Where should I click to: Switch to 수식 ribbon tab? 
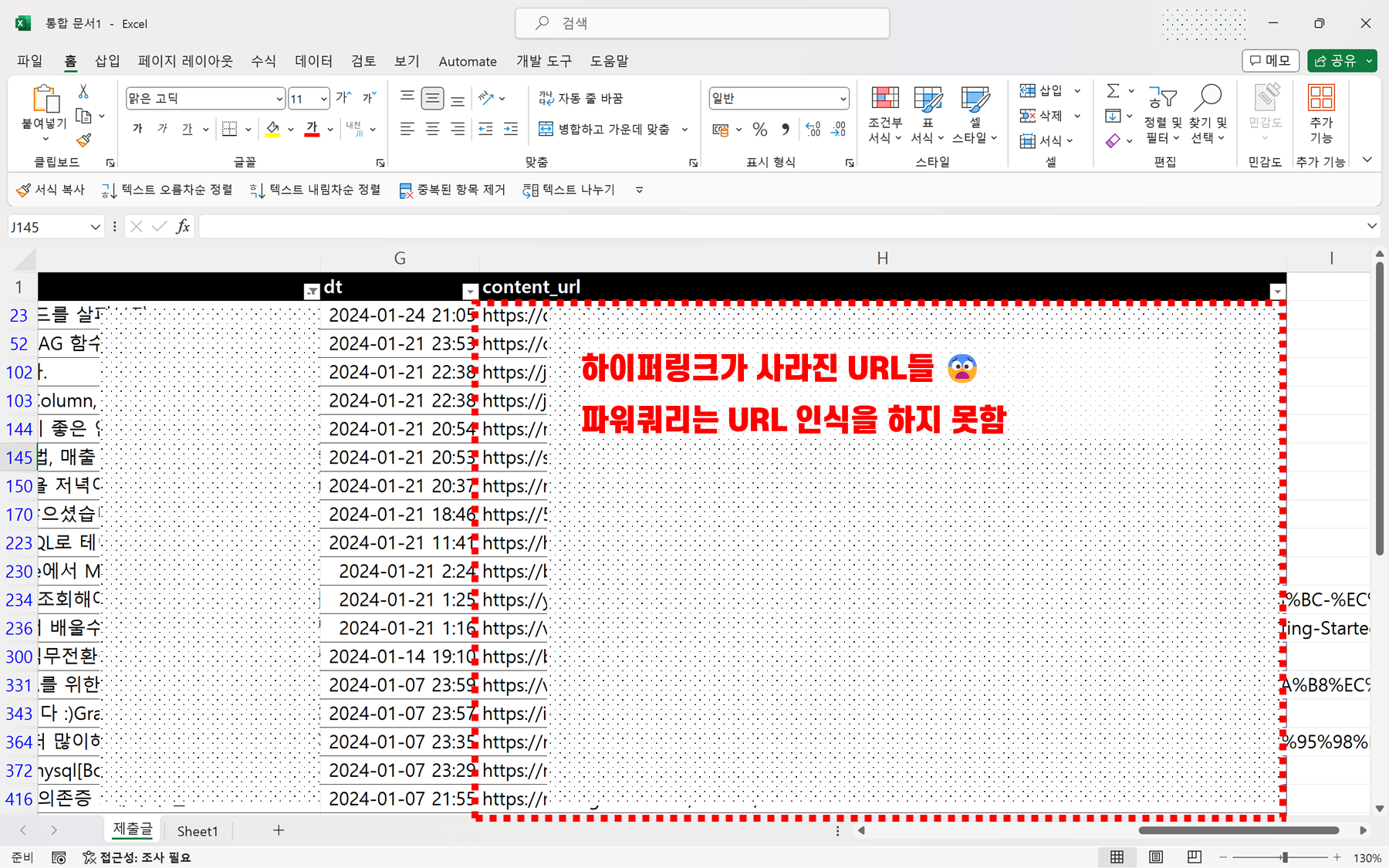click(263, 61)
